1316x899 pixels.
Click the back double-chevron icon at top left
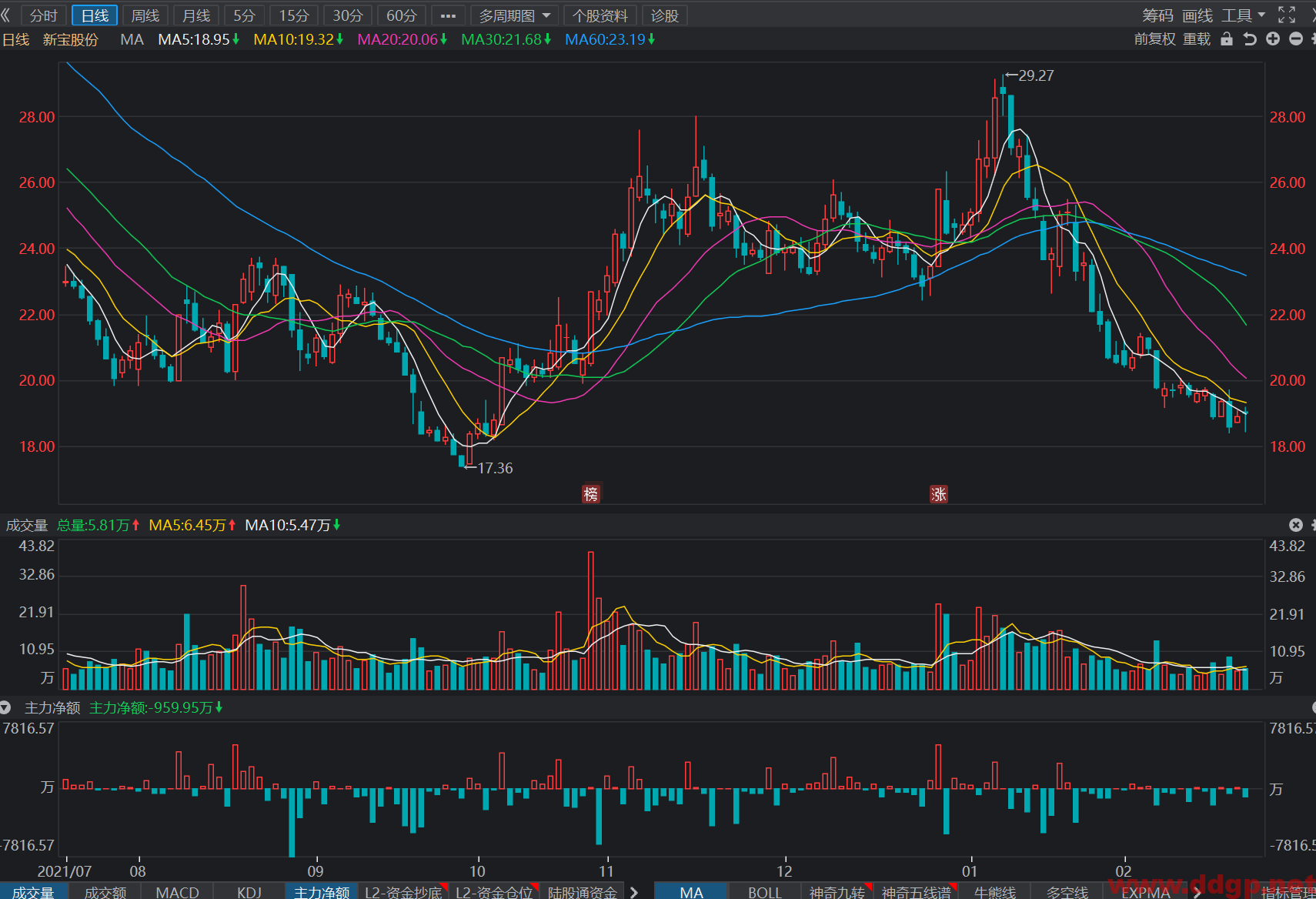pyautogui.click(x=6, y=15)
